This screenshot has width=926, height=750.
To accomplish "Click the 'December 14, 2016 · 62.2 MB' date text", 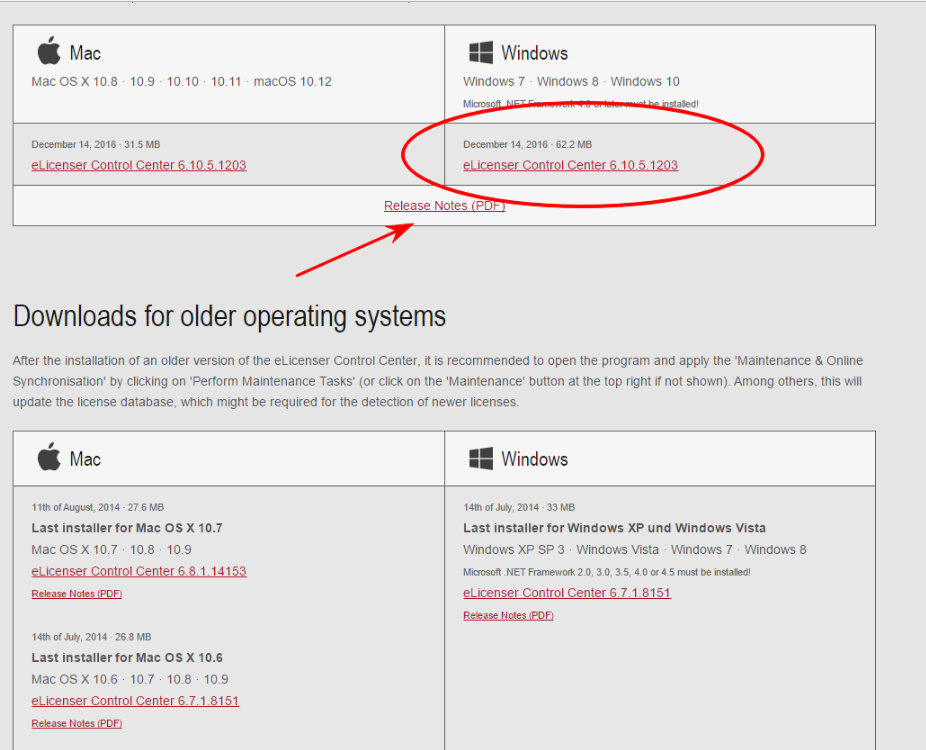I will pyautogui.click(x=527, y=145).
